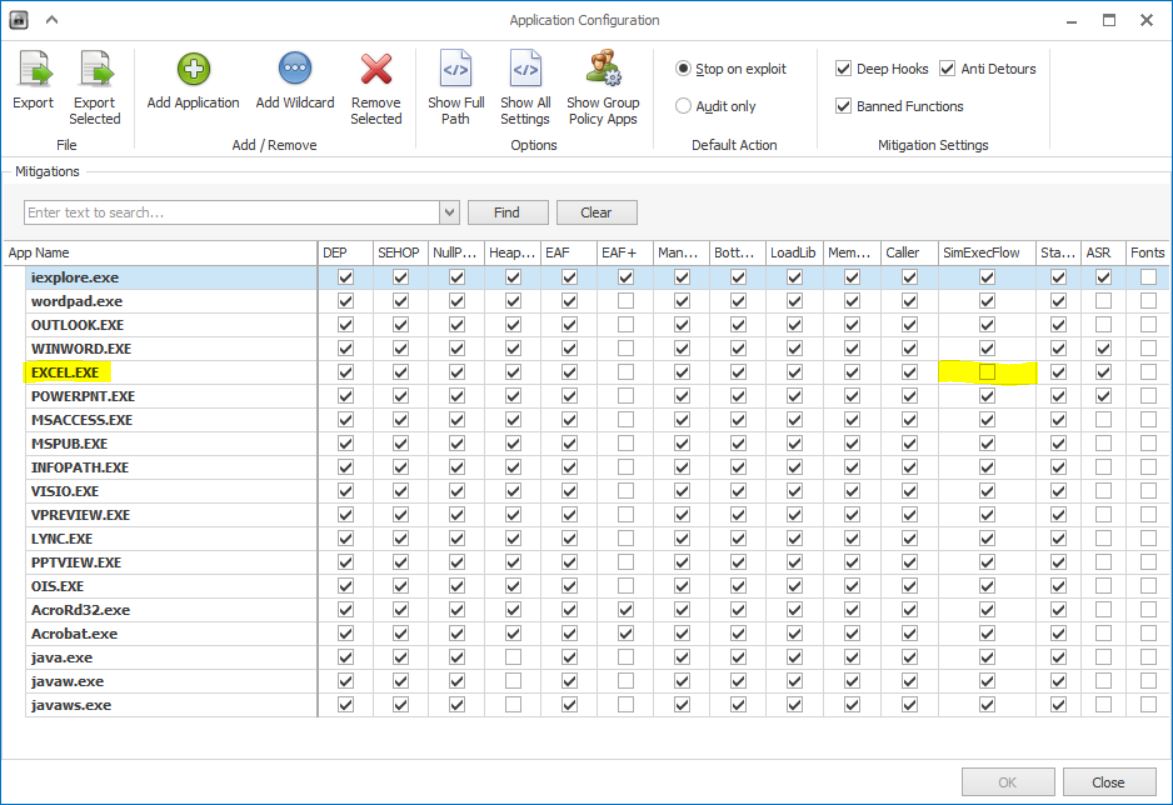
Task: Click the Show All Settings icon
Action: click(x=525, y=70)
